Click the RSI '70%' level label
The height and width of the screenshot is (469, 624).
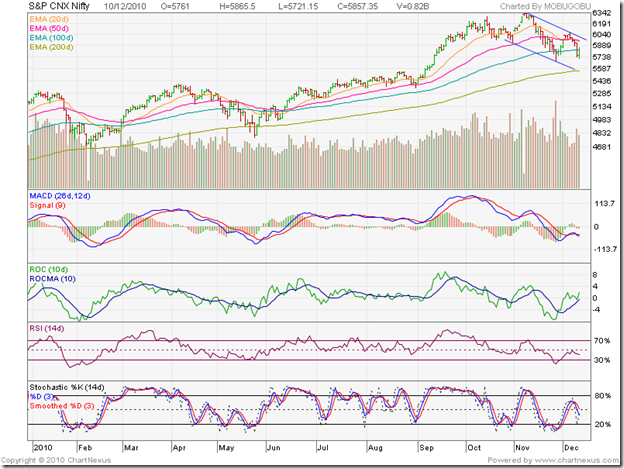[x=602, y=341]
